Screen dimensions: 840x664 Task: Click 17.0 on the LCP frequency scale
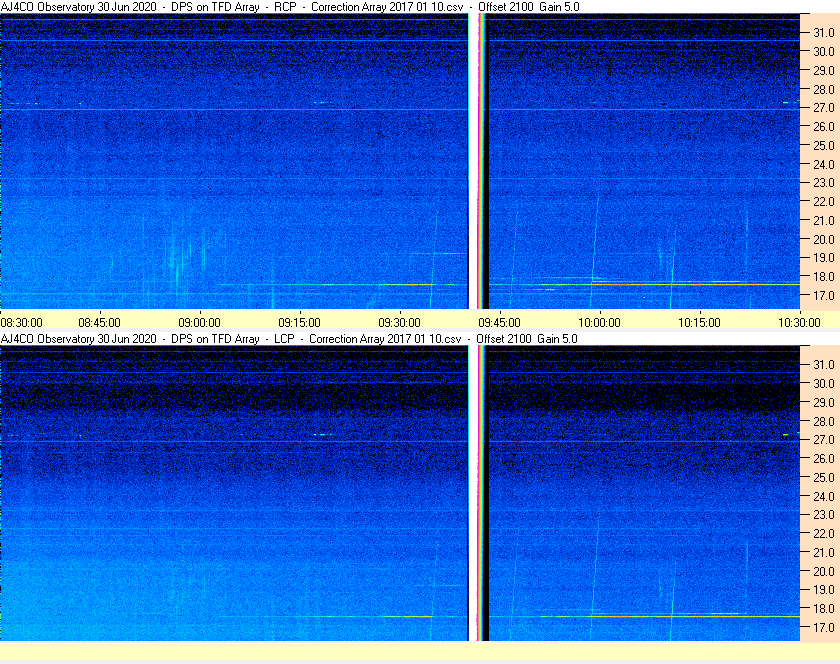[x=824, y=628]
